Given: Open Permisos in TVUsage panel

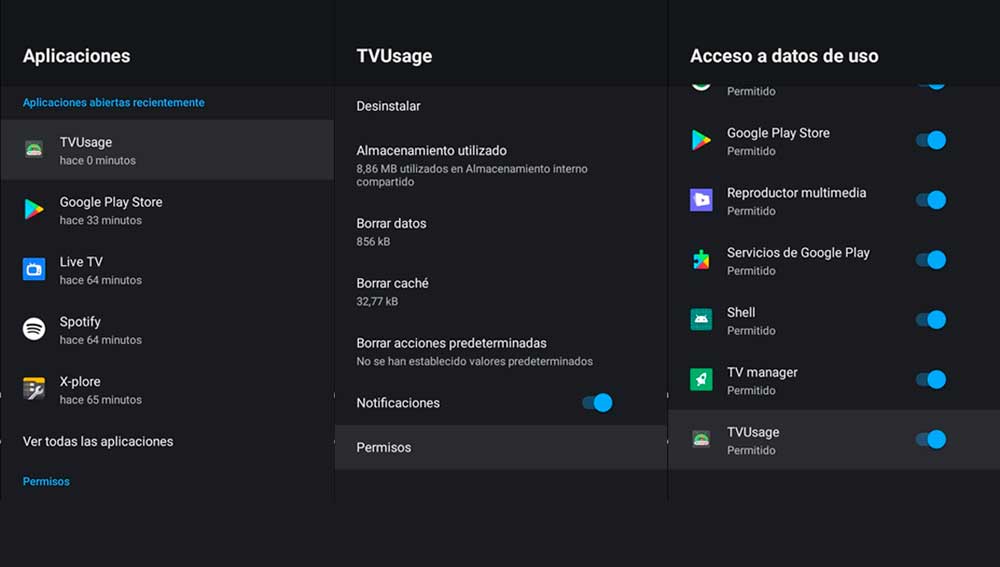Looking at the screenshot, I should 501,447.
